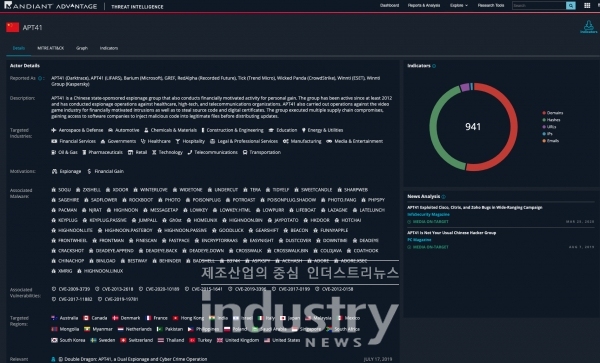Select Transportation industry icon
Viewport: 600px width, 363px height.
[245, 152]
